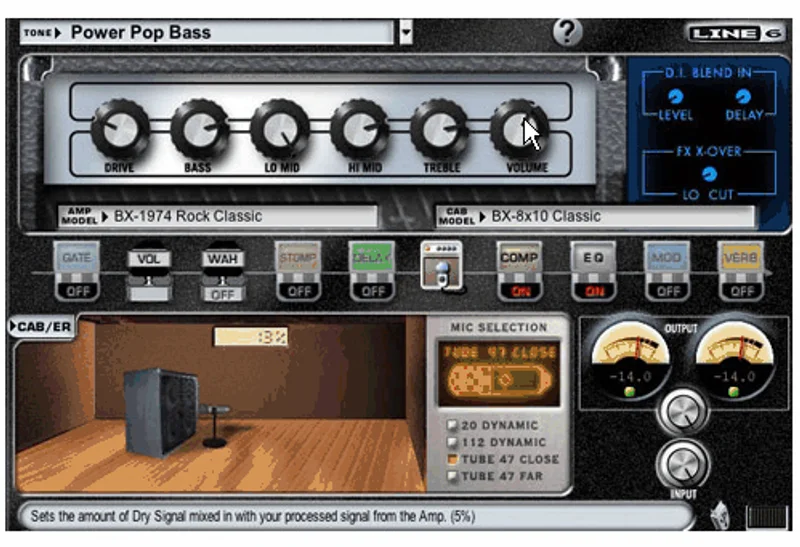Click the D.I. Blend Delay knob

743,96
